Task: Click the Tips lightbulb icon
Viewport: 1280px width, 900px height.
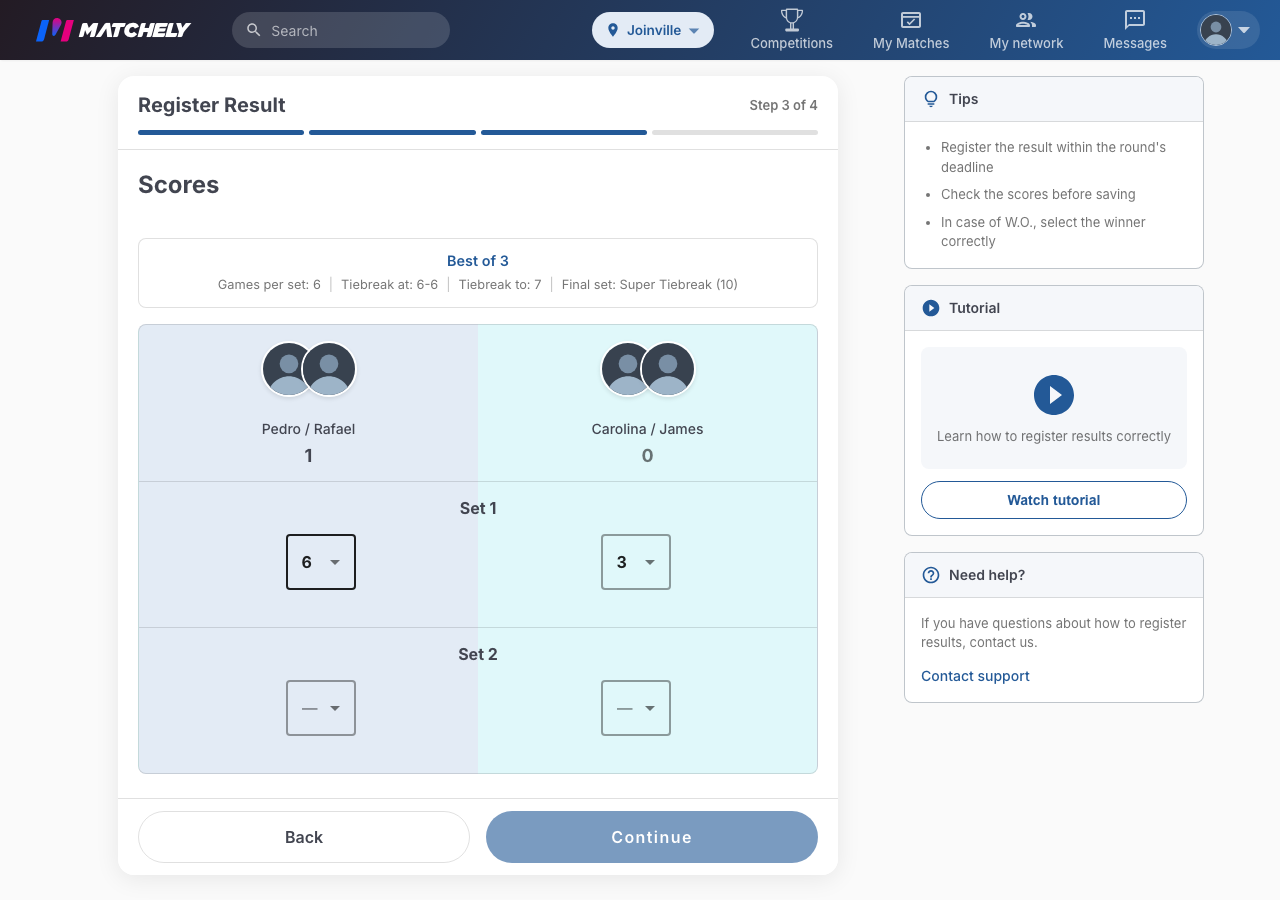Action: 931,99
